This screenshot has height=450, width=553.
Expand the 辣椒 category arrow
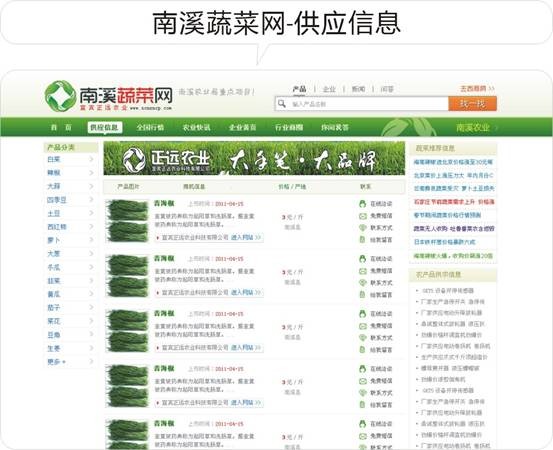[x=91, y=173]
